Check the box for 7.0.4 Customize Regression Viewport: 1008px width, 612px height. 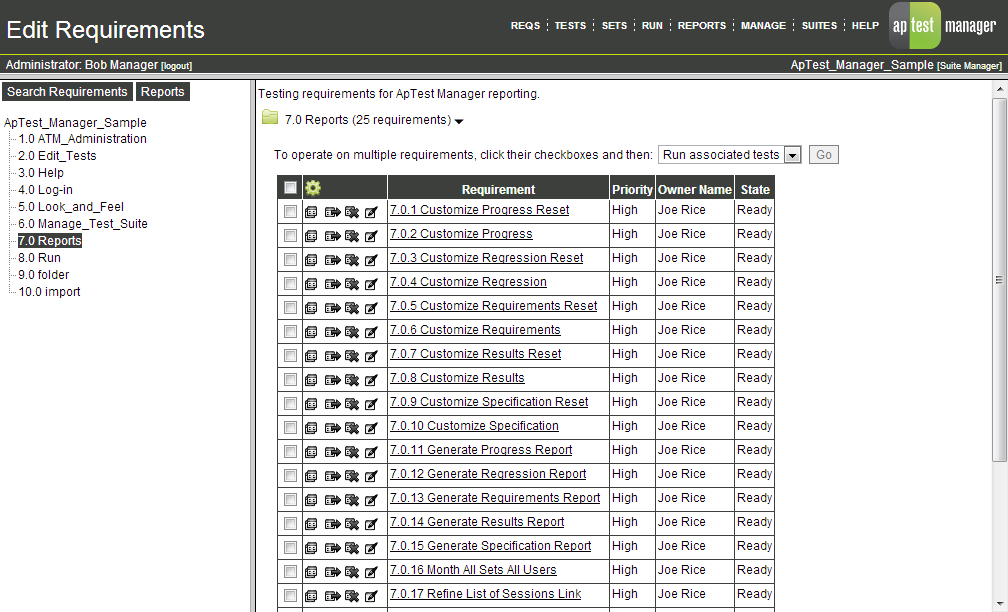[291, 284]
